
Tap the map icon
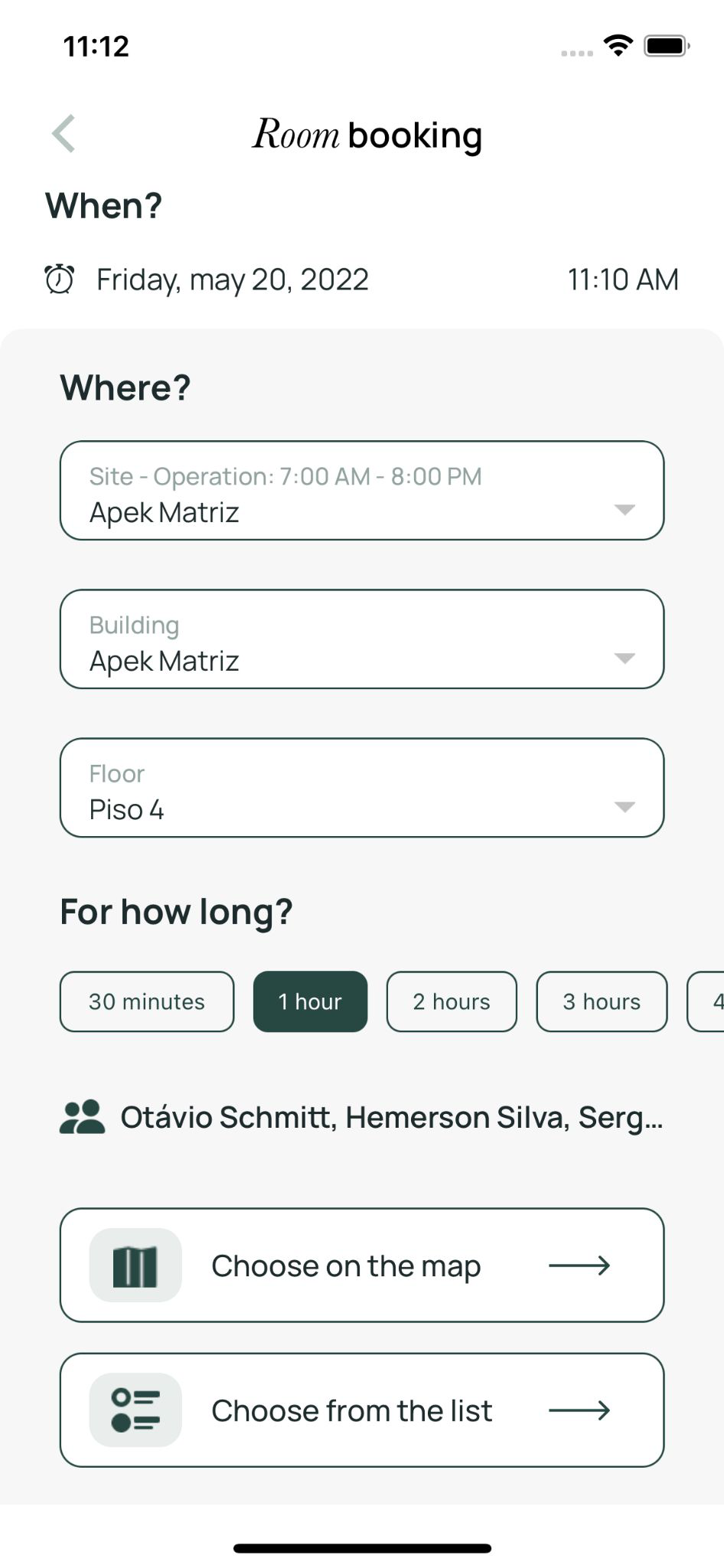pos(135,1266)
